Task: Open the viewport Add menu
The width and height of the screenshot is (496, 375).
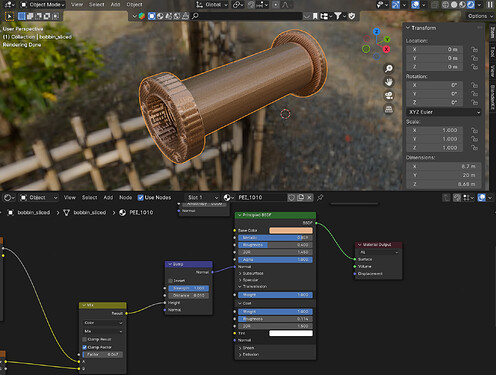Action: pyautogui.click(x=115, y=5)
